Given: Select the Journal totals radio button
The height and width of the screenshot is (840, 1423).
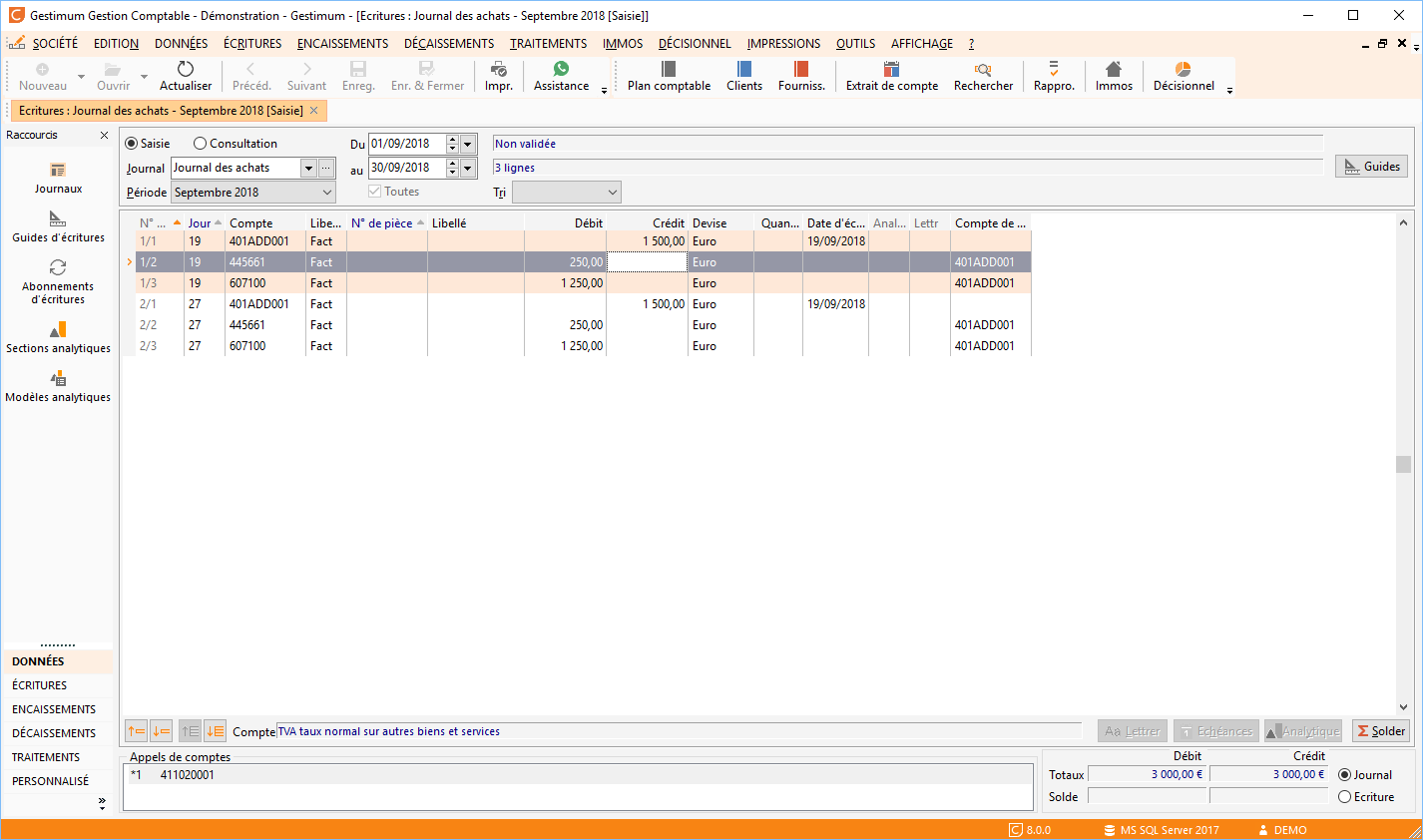Looking at the screenshot, I should tap(1344, 775).
